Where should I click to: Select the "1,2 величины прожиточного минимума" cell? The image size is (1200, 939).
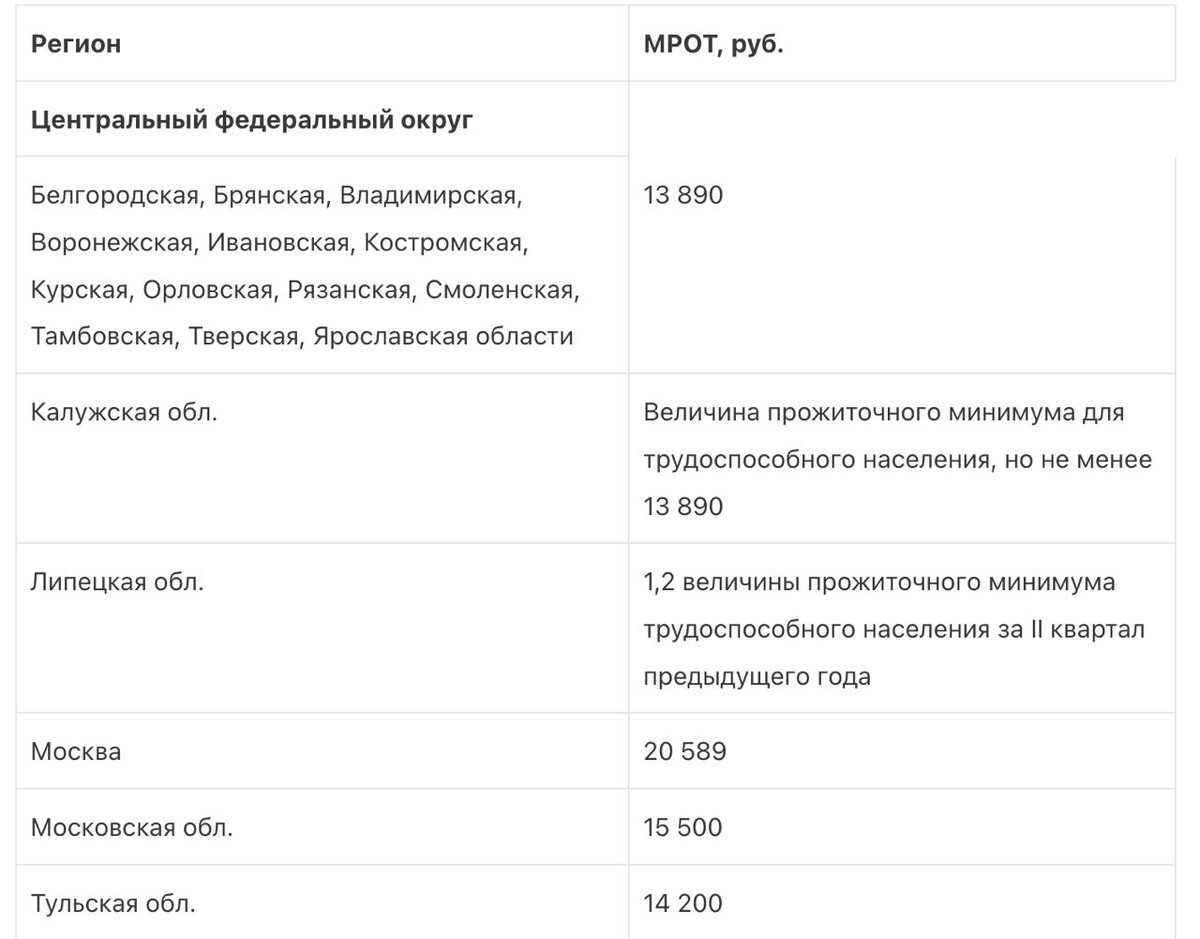click(x=894, y=629)
